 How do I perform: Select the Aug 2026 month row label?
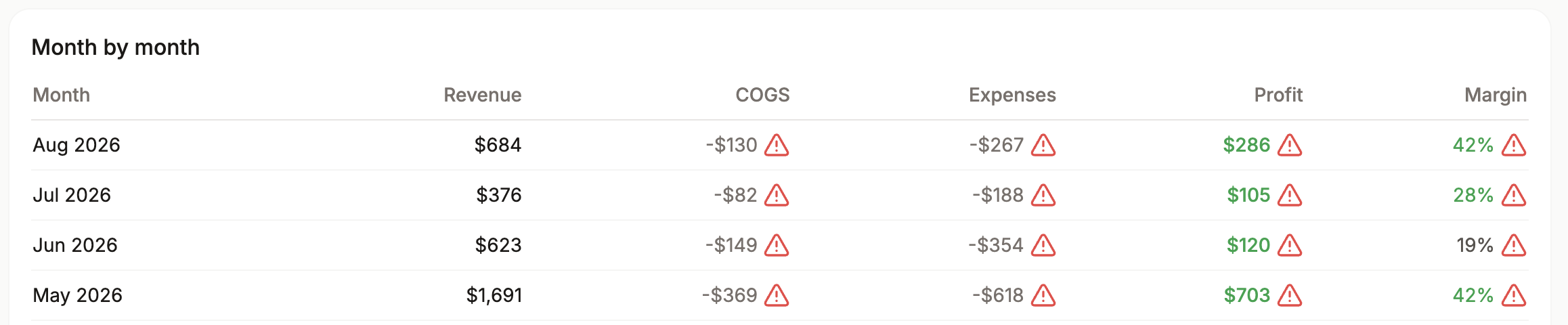pyautogui.click(x=77, y=145)
